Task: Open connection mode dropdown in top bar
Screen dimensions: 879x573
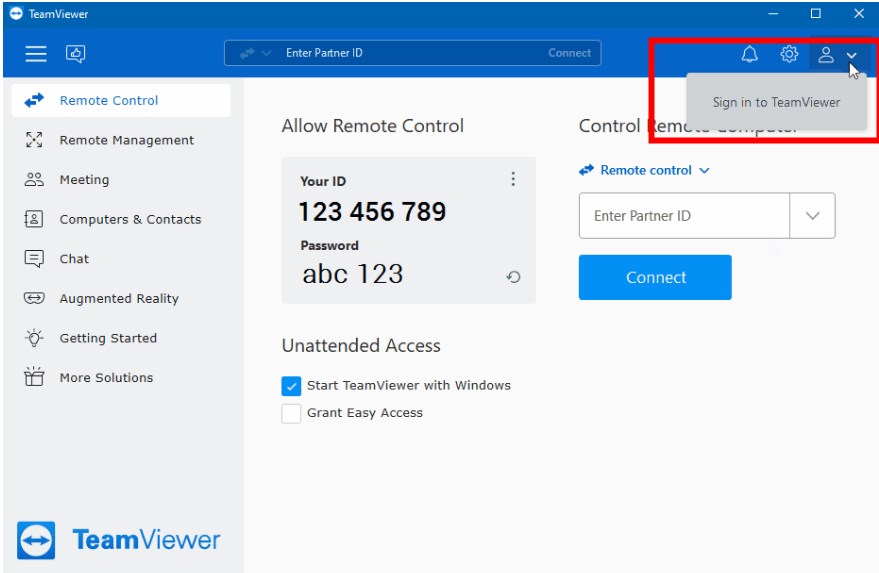Action: tap(255, 53)
